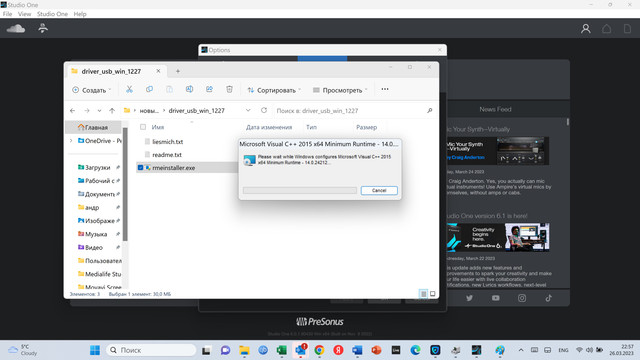Open Microsoft Edge from the taskbar
Screen dimensions: 640x360
pos(416,350)
